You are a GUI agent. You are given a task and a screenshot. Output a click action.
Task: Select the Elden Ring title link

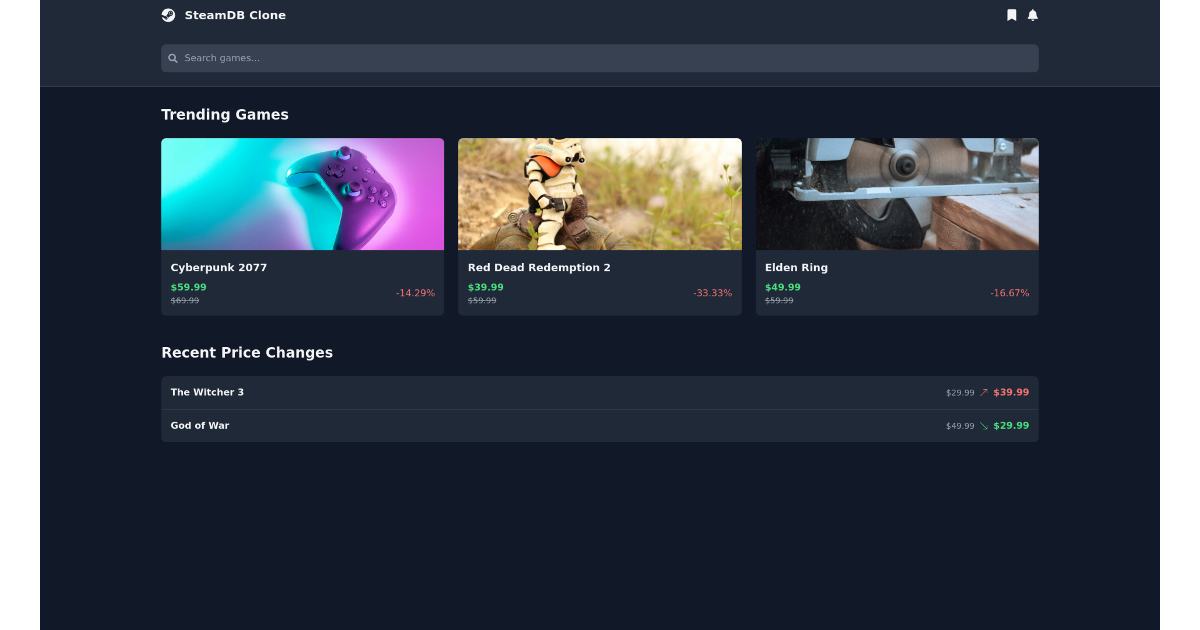(796, 267)
